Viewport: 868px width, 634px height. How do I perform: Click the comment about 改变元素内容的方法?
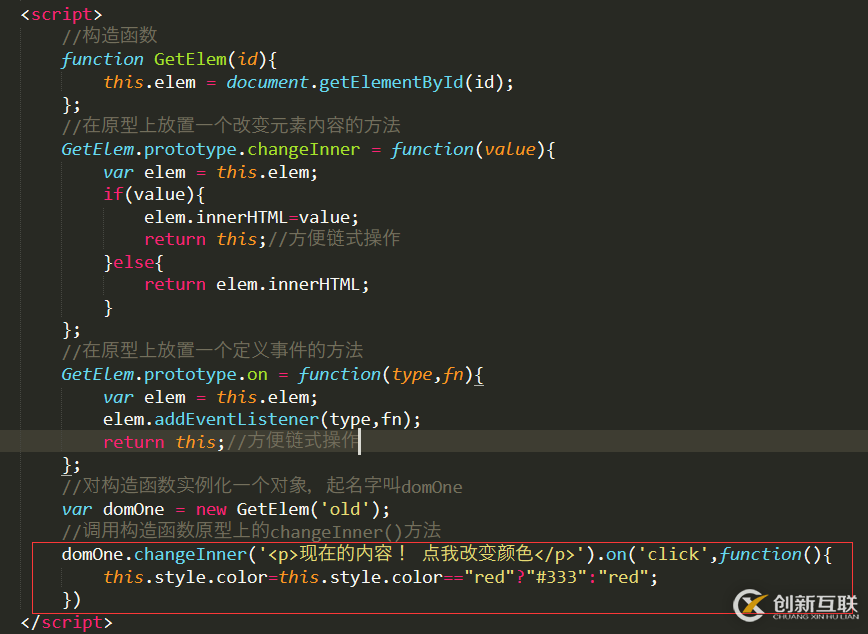click(231, 126)
